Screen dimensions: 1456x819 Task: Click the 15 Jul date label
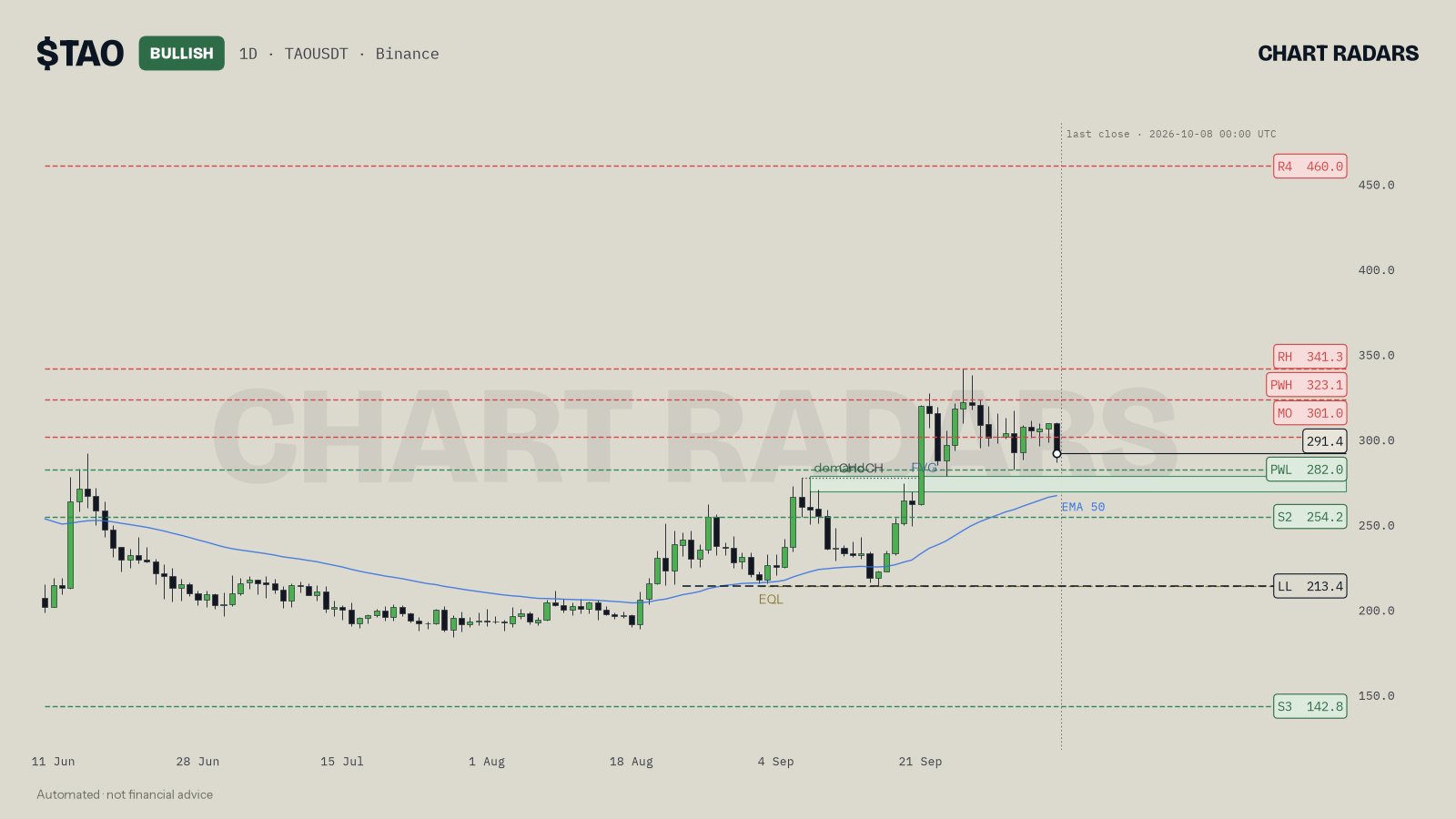click(x=342, y=762)
